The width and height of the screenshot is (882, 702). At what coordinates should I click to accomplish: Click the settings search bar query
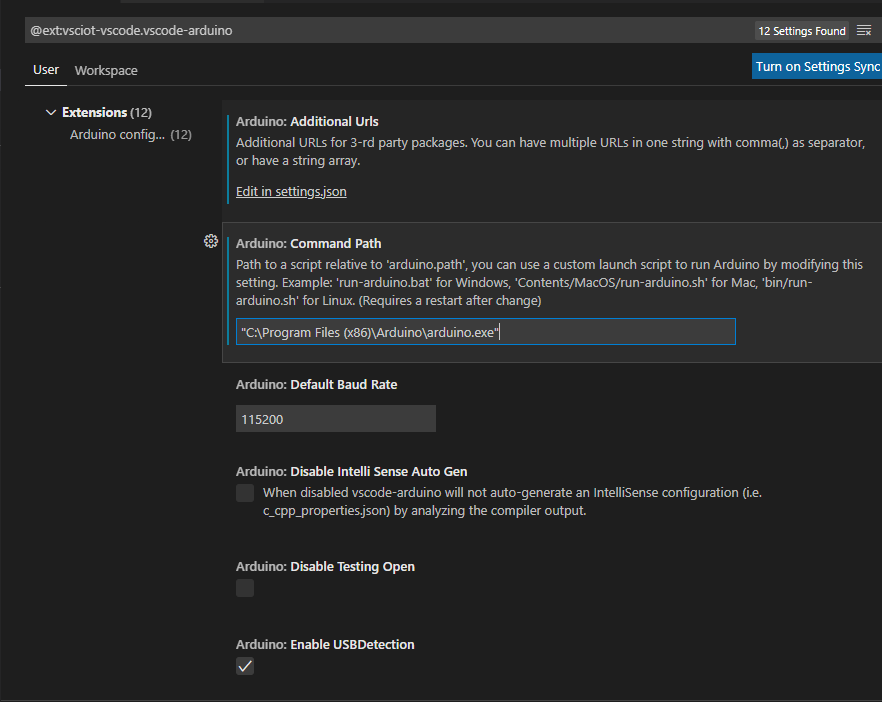tap(131, 30)
